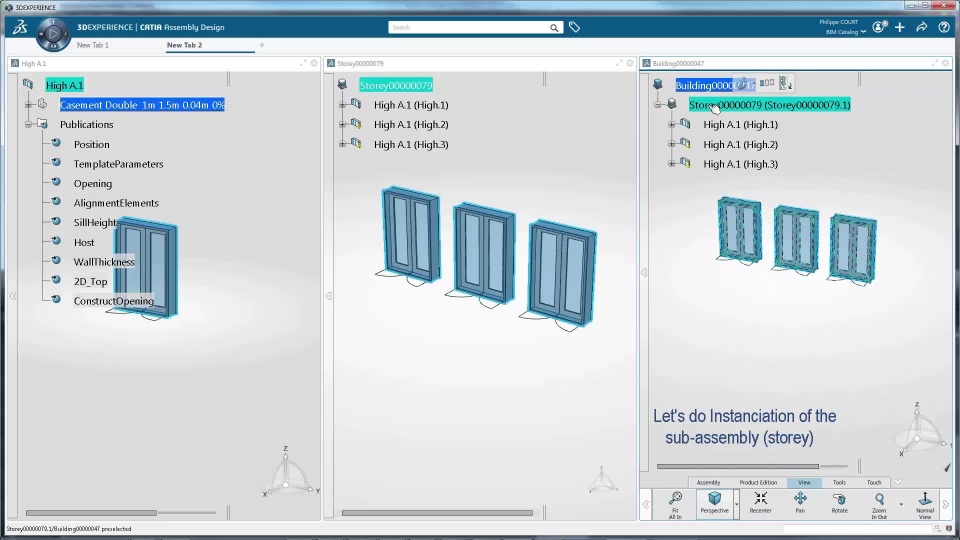Select the ConstructOpening publication
Viewport: 960px width, 540px height.
click(114, 301)
